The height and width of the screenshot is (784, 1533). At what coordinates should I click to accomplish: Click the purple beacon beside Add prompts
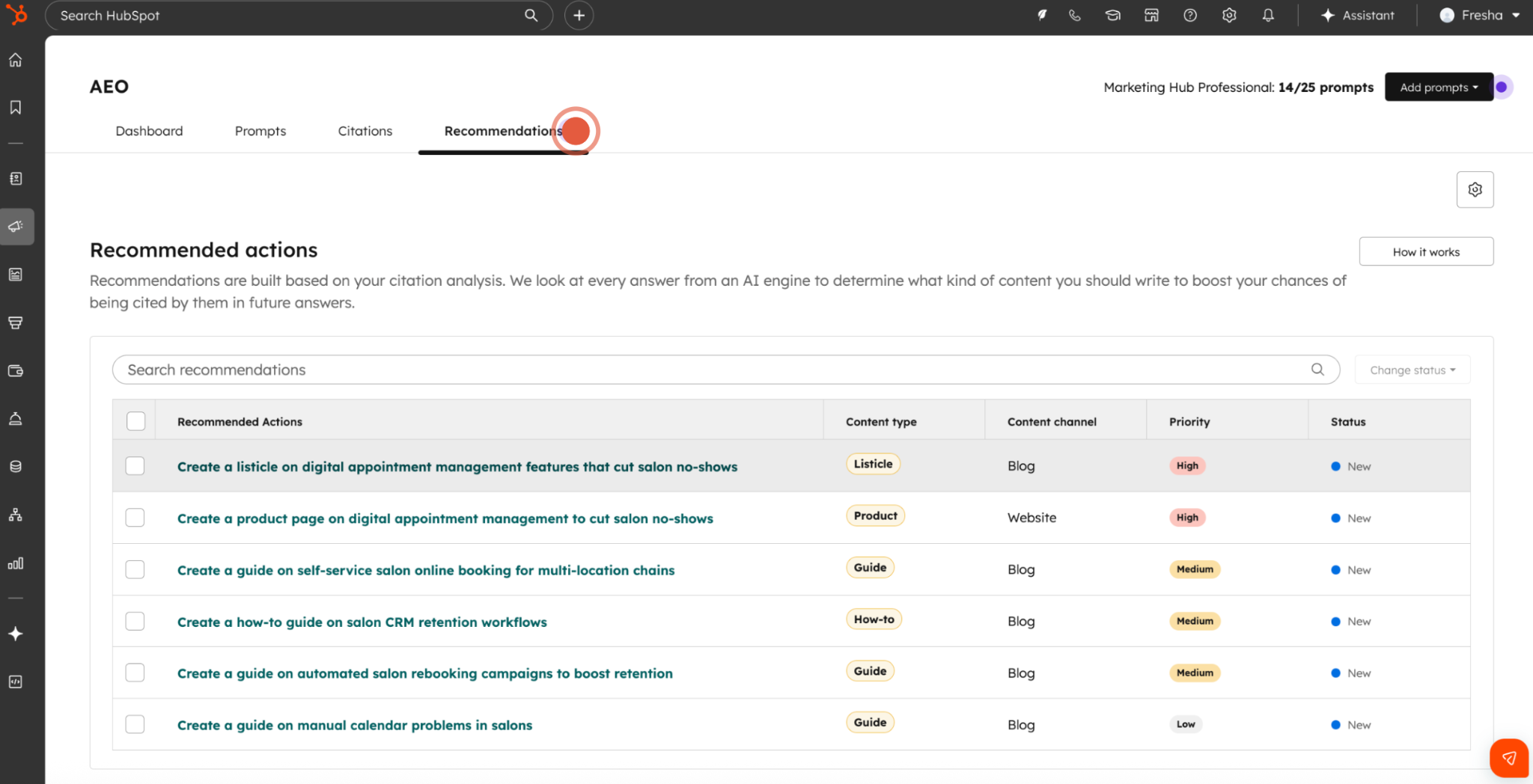[1501, 87]
